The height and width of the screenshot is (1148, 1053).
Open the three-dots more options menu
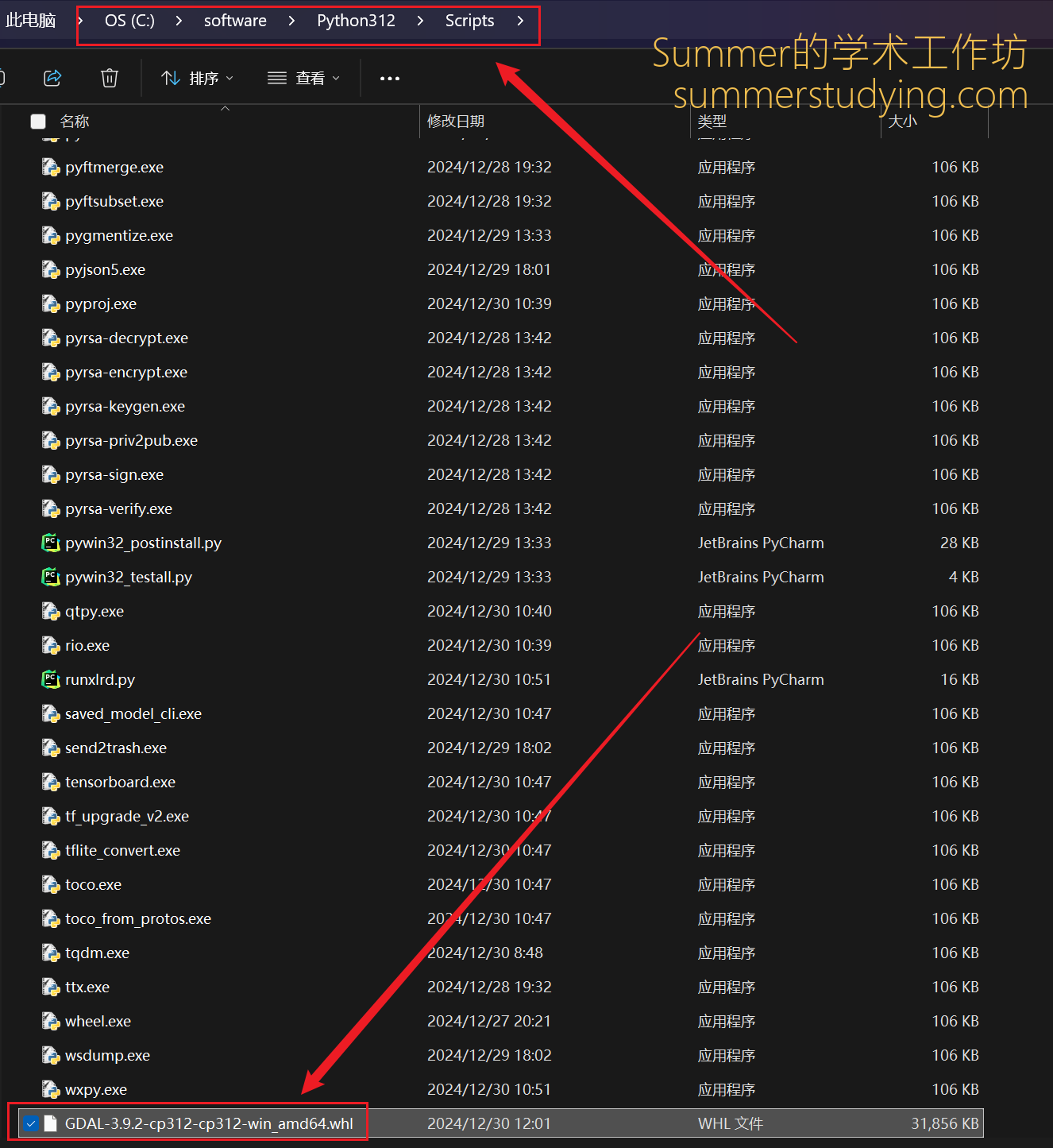click(x=390, y=78)
